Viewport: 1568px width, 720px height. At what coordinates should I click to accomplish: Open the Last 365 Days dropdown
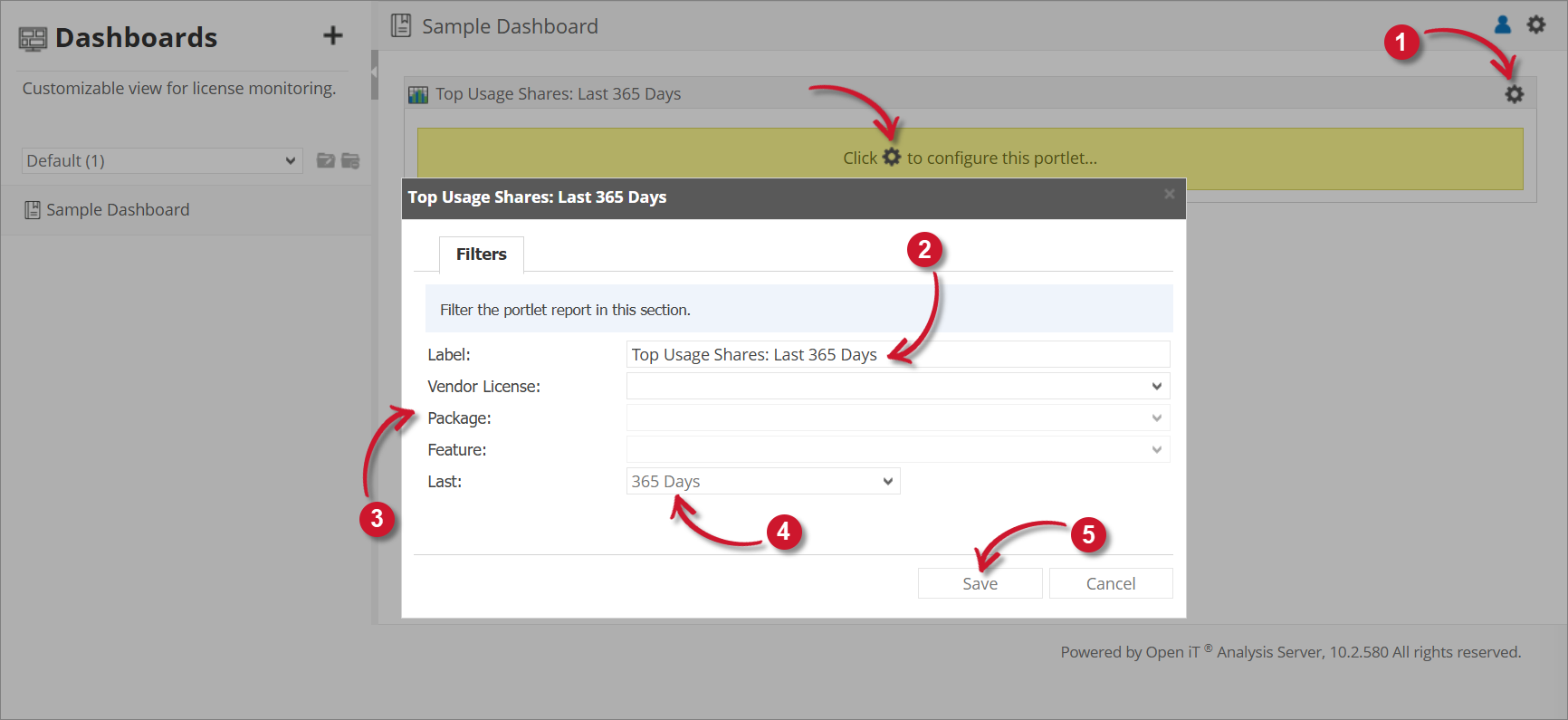762,482
